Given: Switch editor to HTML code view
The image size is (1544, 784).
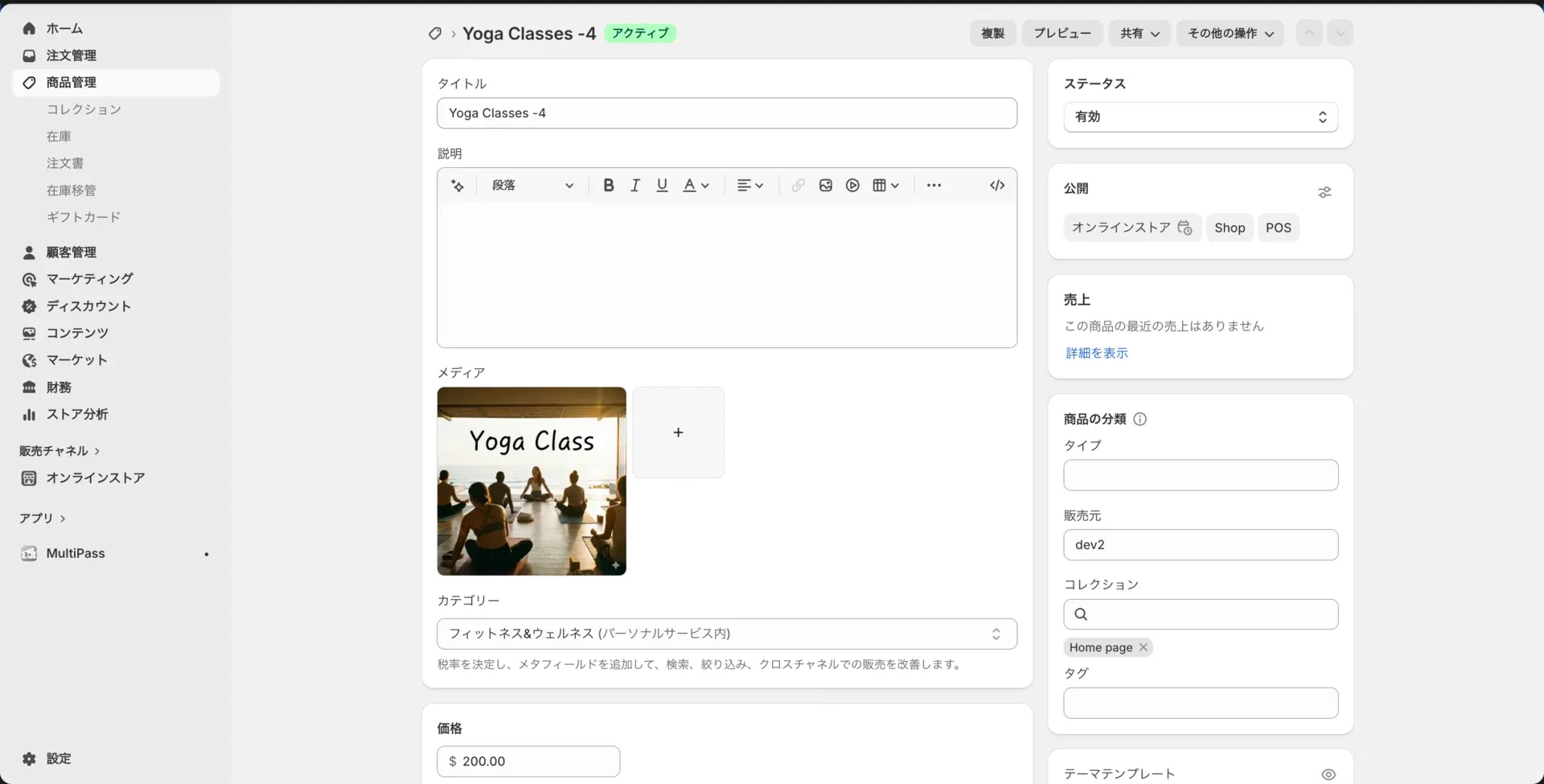Looking at the screenshot, I should pos(997,186).
